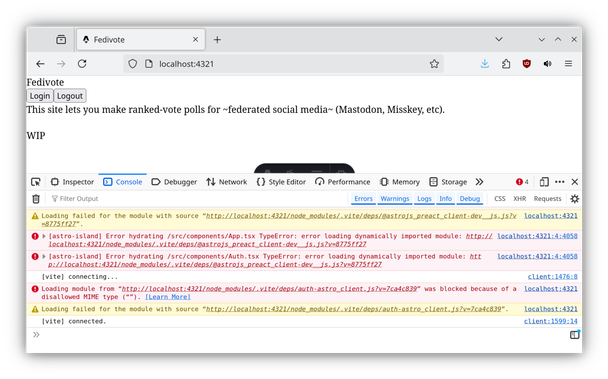Click the error count badge showing 4
This screenshot has width=608, height=379.
[x=522, y=182]
